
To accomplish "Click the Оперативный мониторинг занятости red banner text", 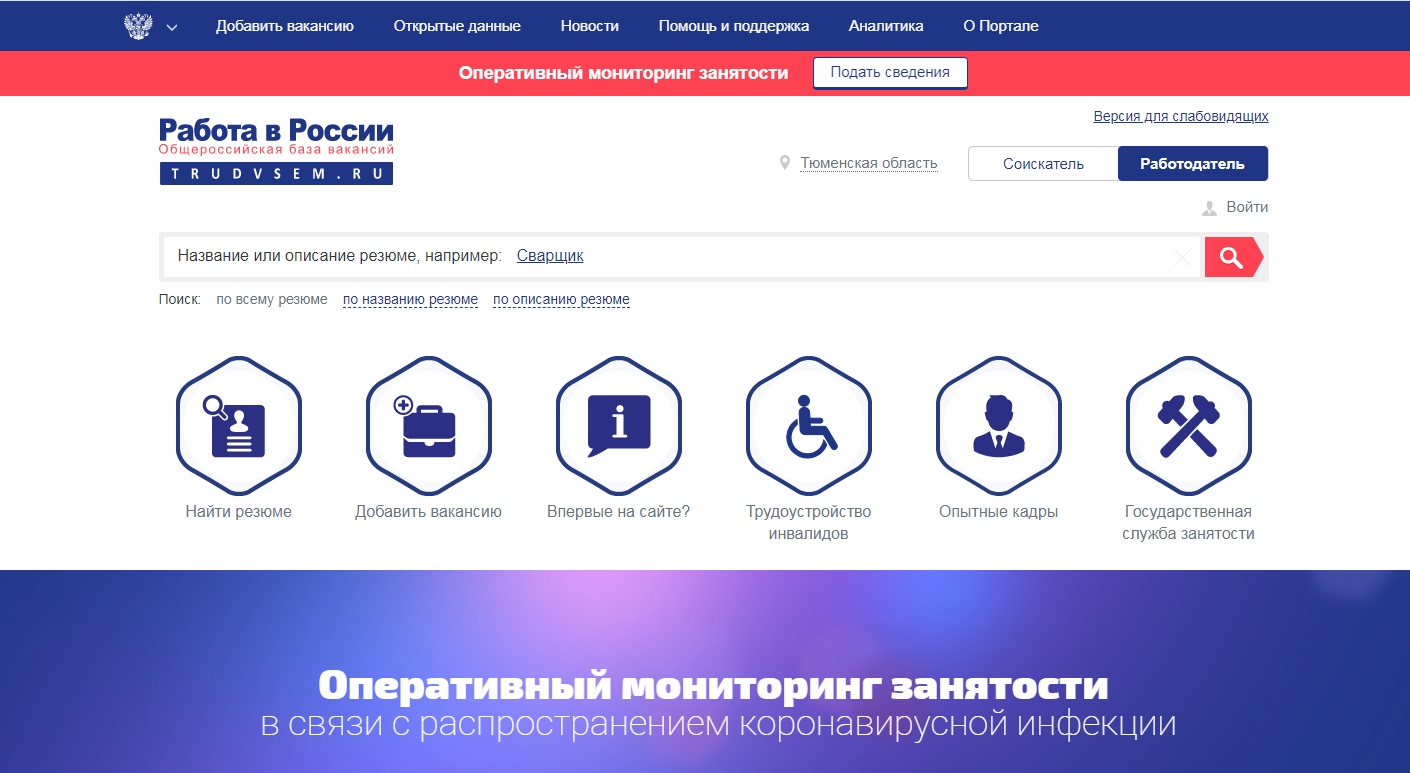I will 623,73.
